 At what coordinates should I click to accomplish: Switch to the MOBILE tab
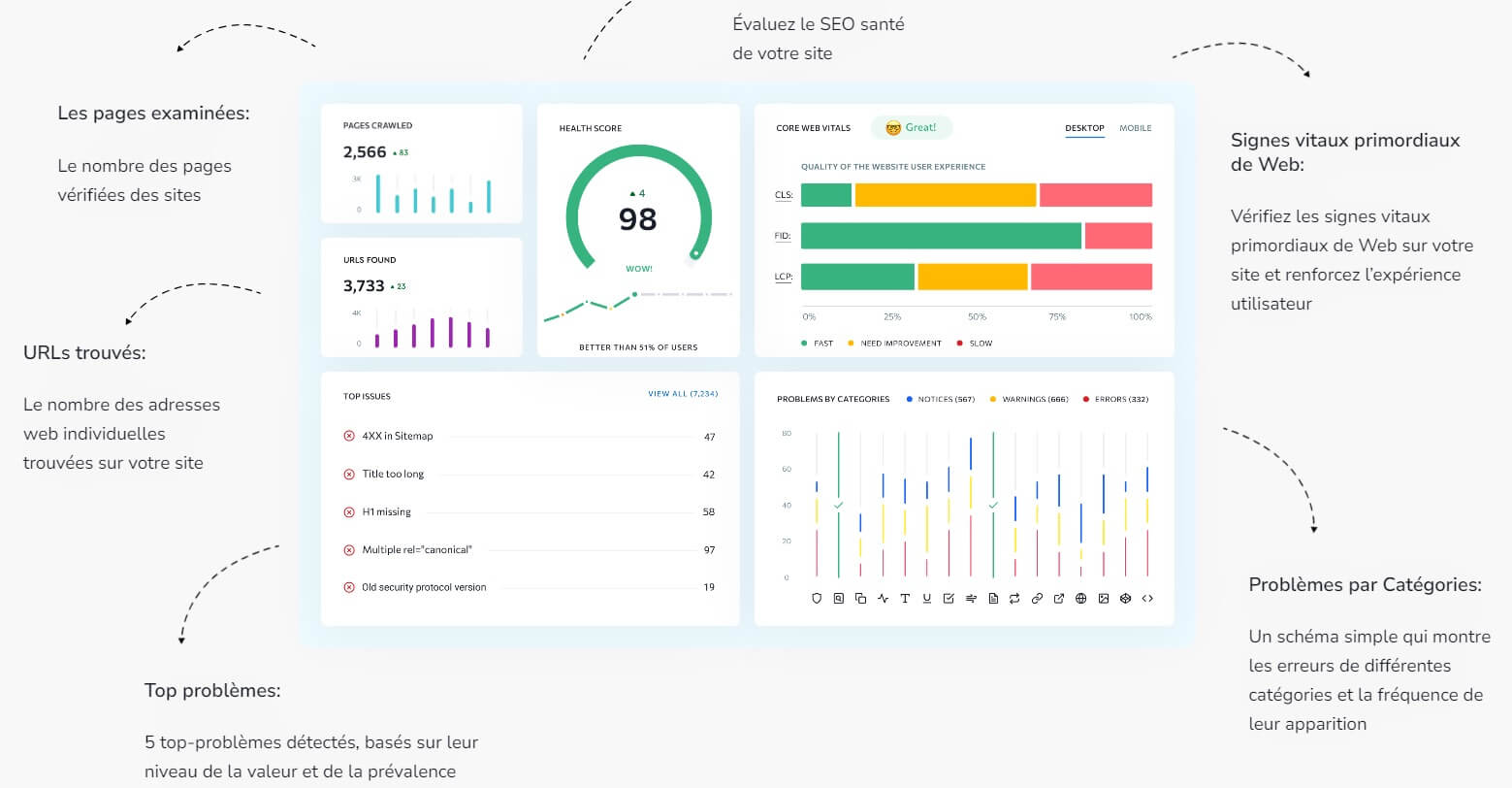point(1136,128)
